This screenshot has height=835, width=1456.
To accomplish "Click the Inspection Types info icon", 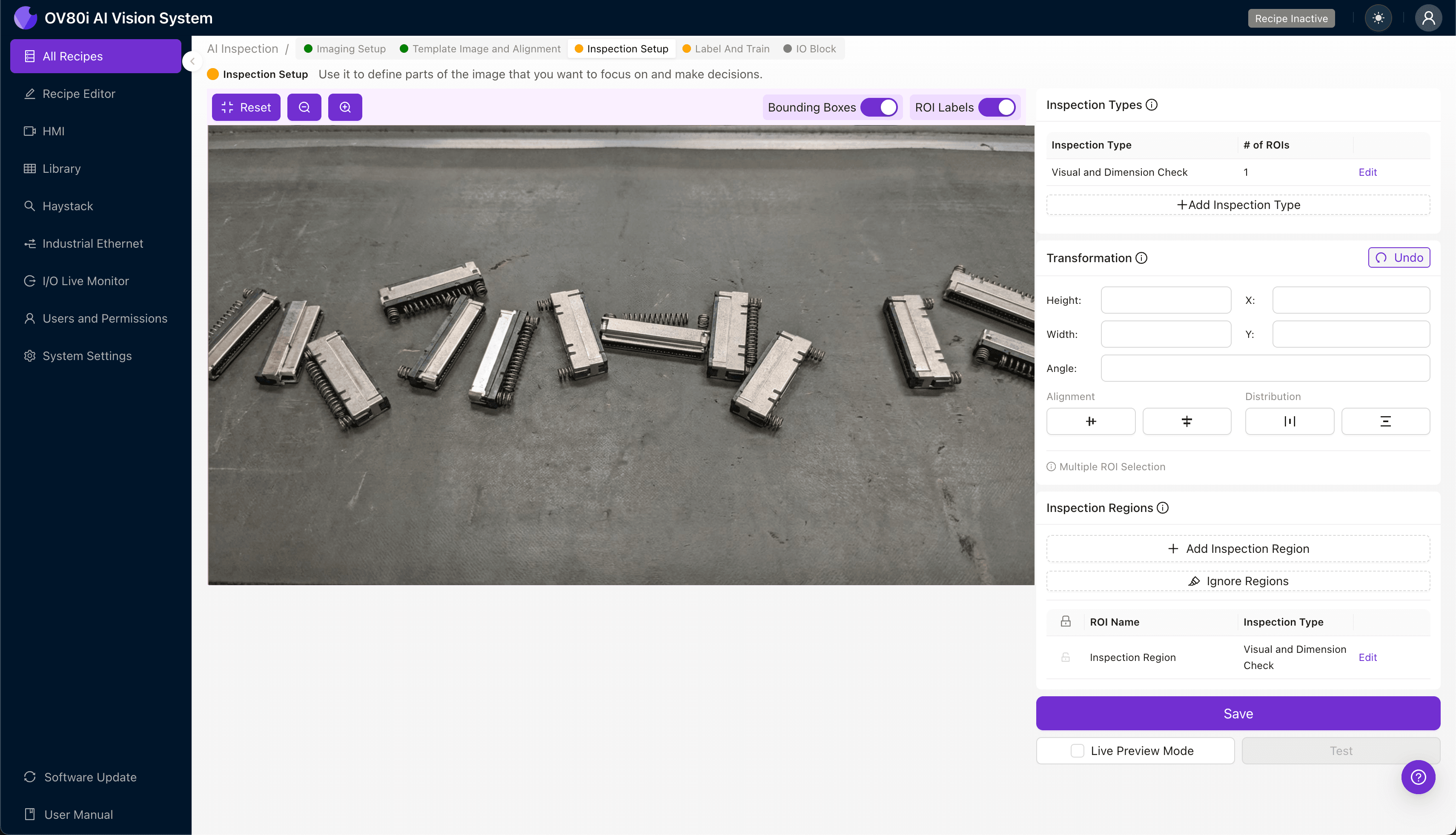I will pos(1151,105).
